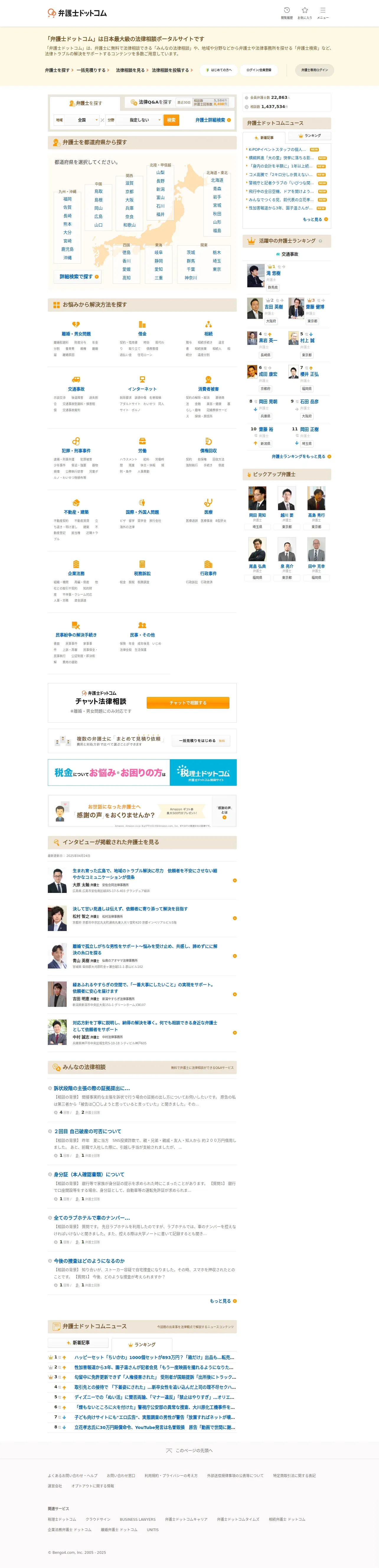Viewport: 379px width, 1568px height.
Task: Click 岡田 晃知 pickup lawyer photo
Action: 257,499
